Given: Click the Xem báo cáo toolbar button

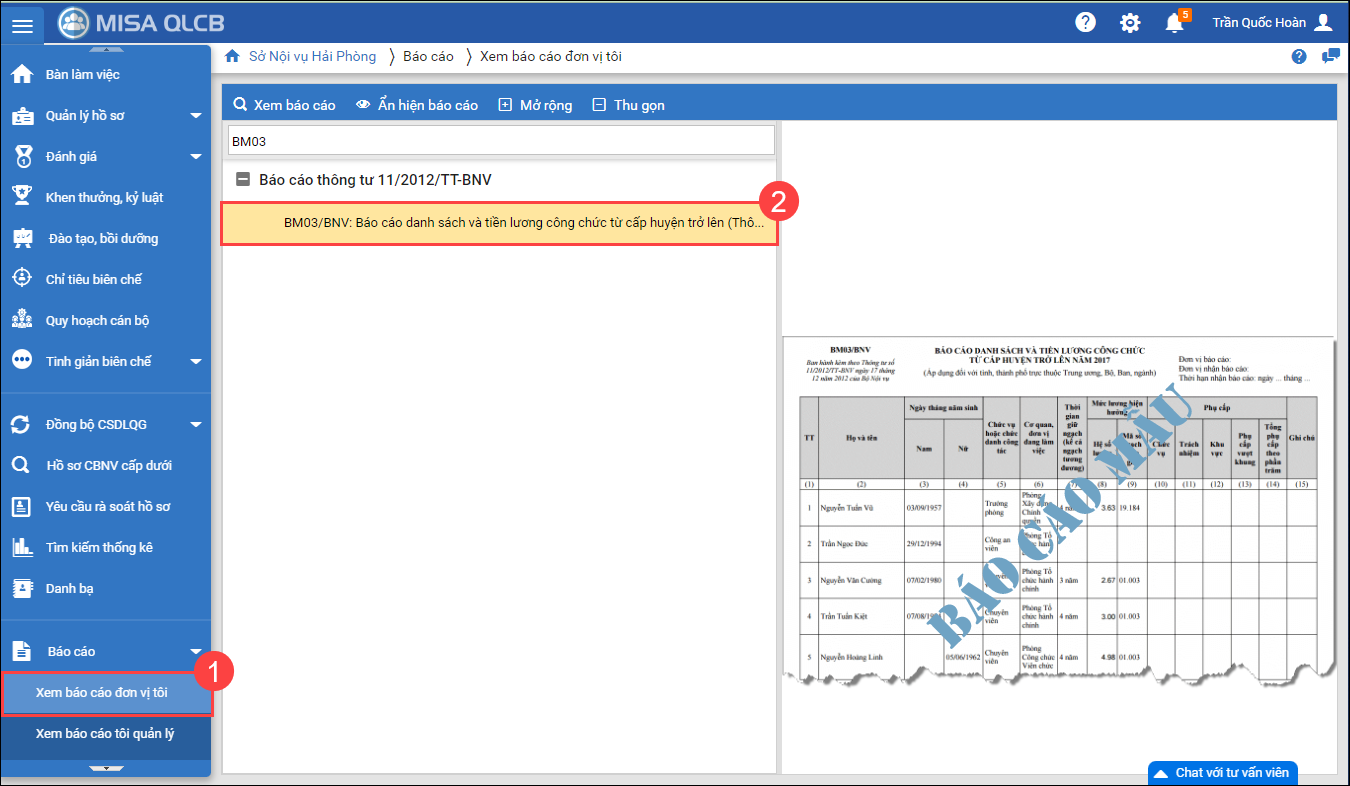Looking at the screenshot, I should pos(284,105).
